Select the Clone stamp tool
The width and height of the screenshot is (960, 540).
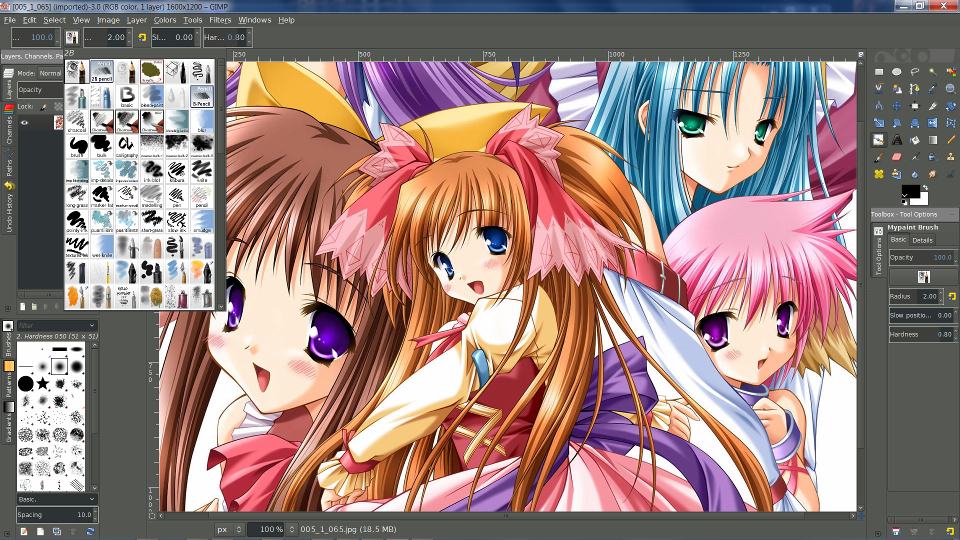pyautogui.click(x=951, y=157)
